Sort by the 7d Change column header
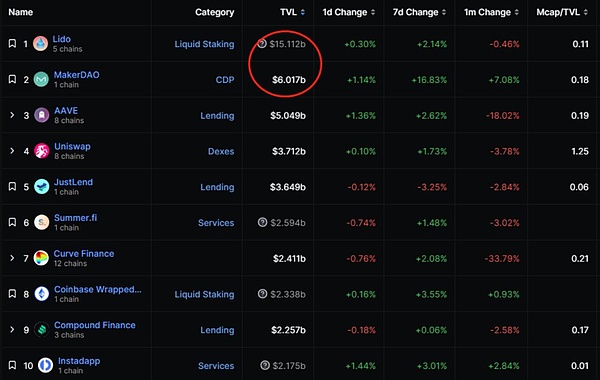 (x=419, y=12)
